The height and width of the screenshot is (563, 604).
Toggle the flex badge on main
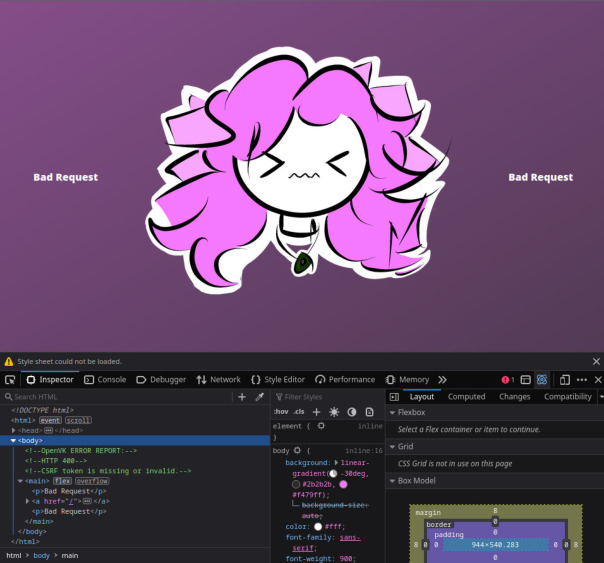[x=62, y=481]
